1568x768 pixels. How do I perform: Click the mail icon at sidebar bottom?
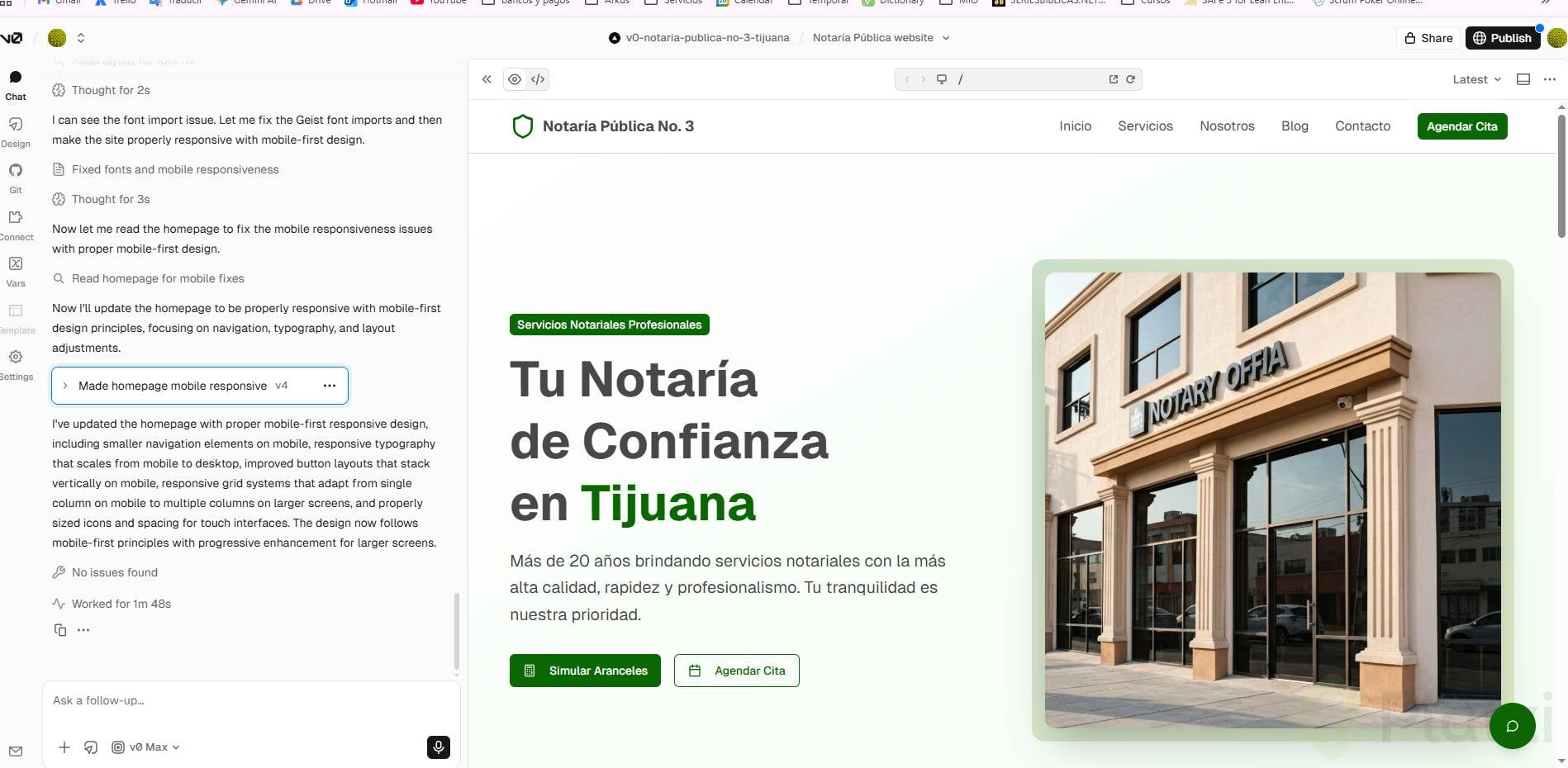(x=16, y=751)
